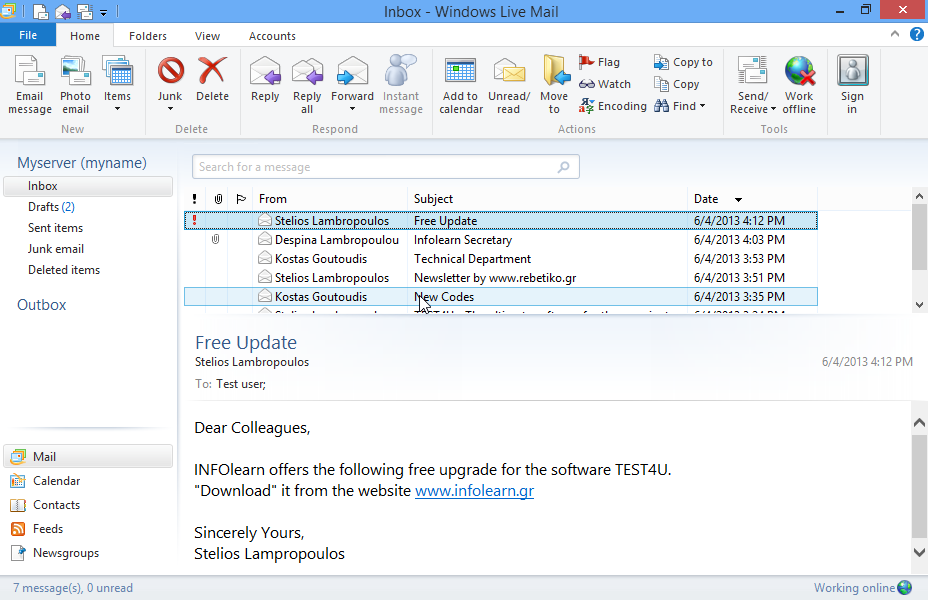Forward the selected message

click(x=352, y=77)
